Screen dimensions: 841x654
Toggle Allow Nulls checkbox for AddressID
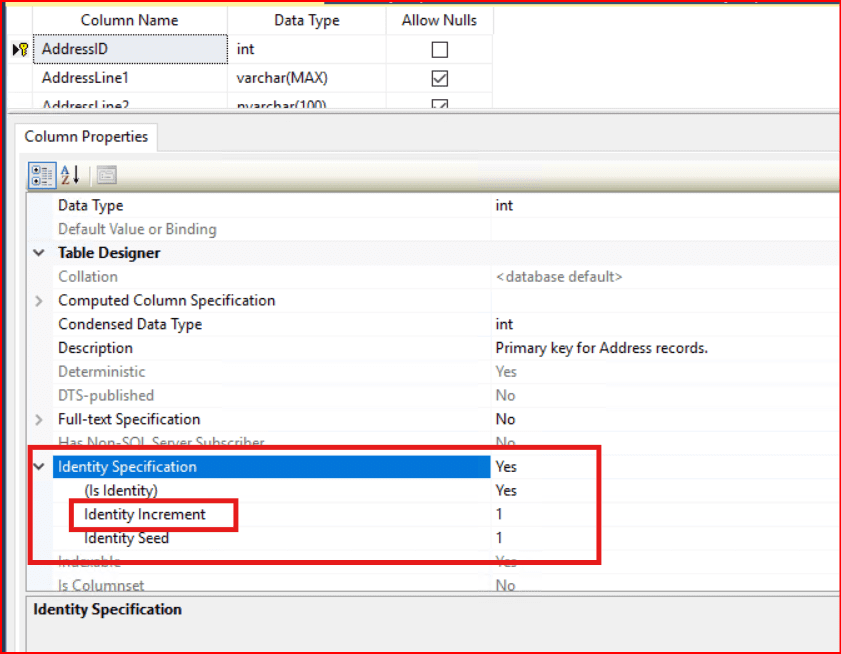click(439, 49)
